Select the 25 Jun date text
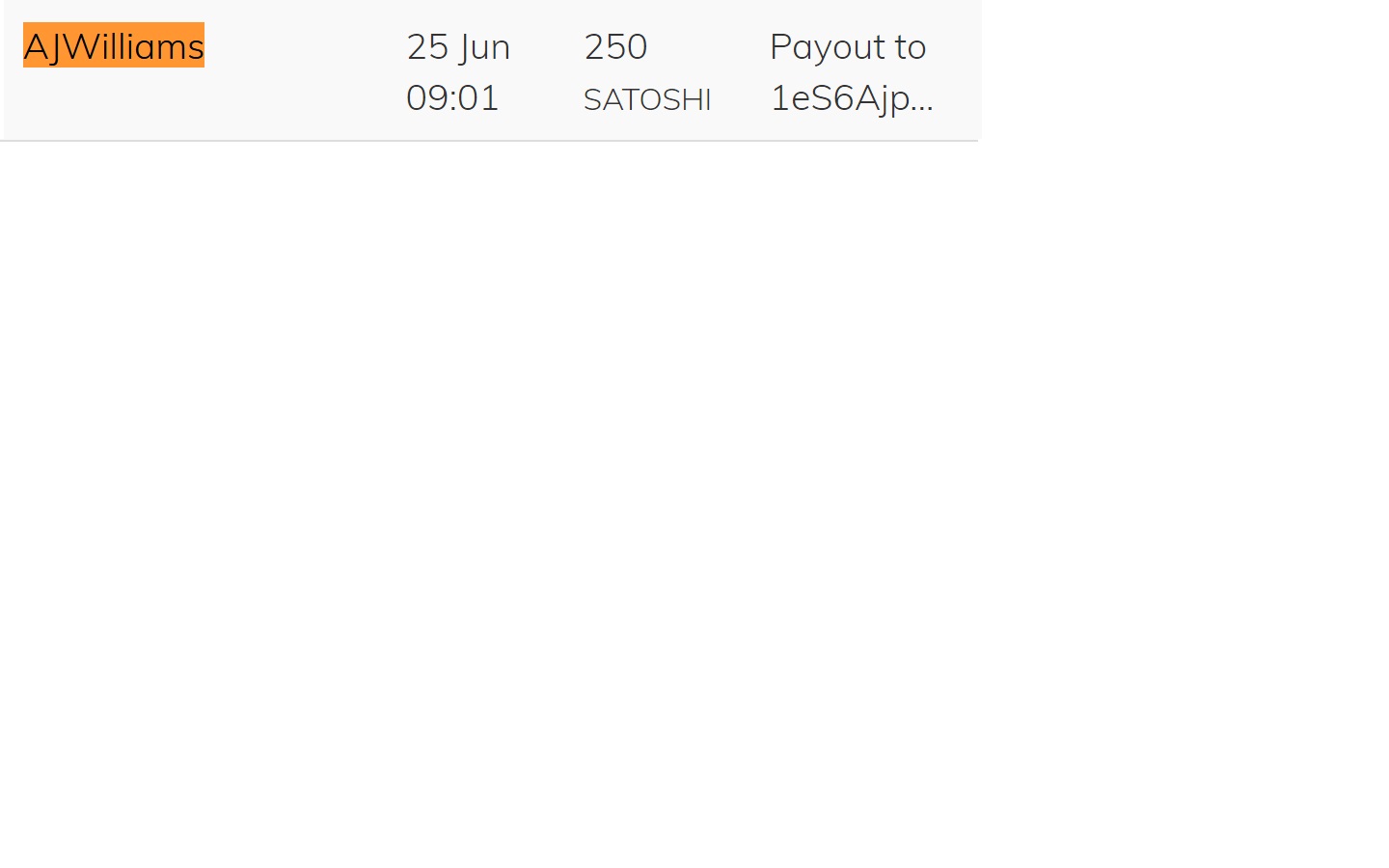Image resolution: width=1389 pixels, height=868 pixels. [458, 46]
